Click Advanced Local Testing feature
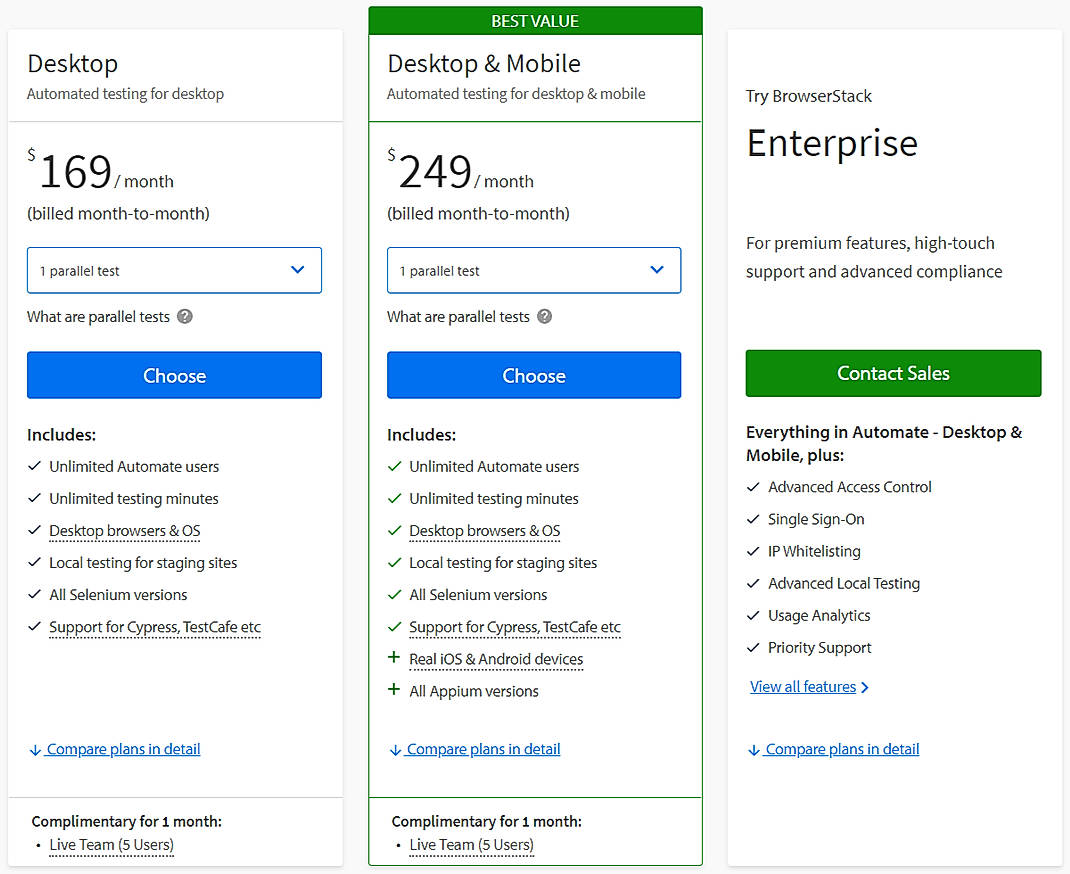This screenshot has width=1070, height=874. (844, 583)
